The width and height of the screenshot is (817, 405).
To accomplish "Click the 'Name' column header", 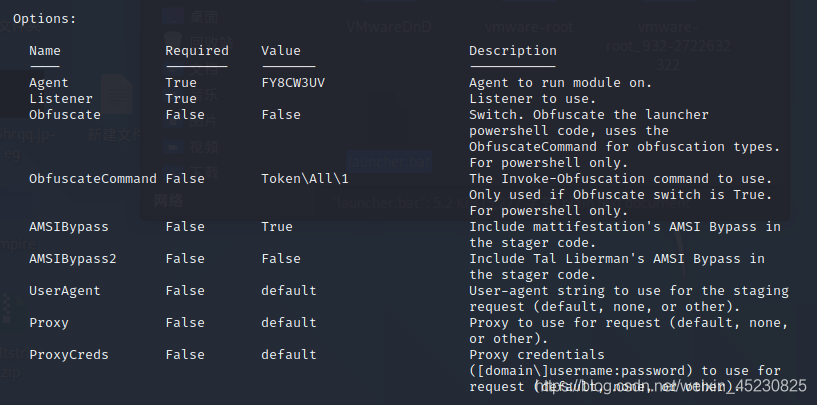I will [45, 51].
